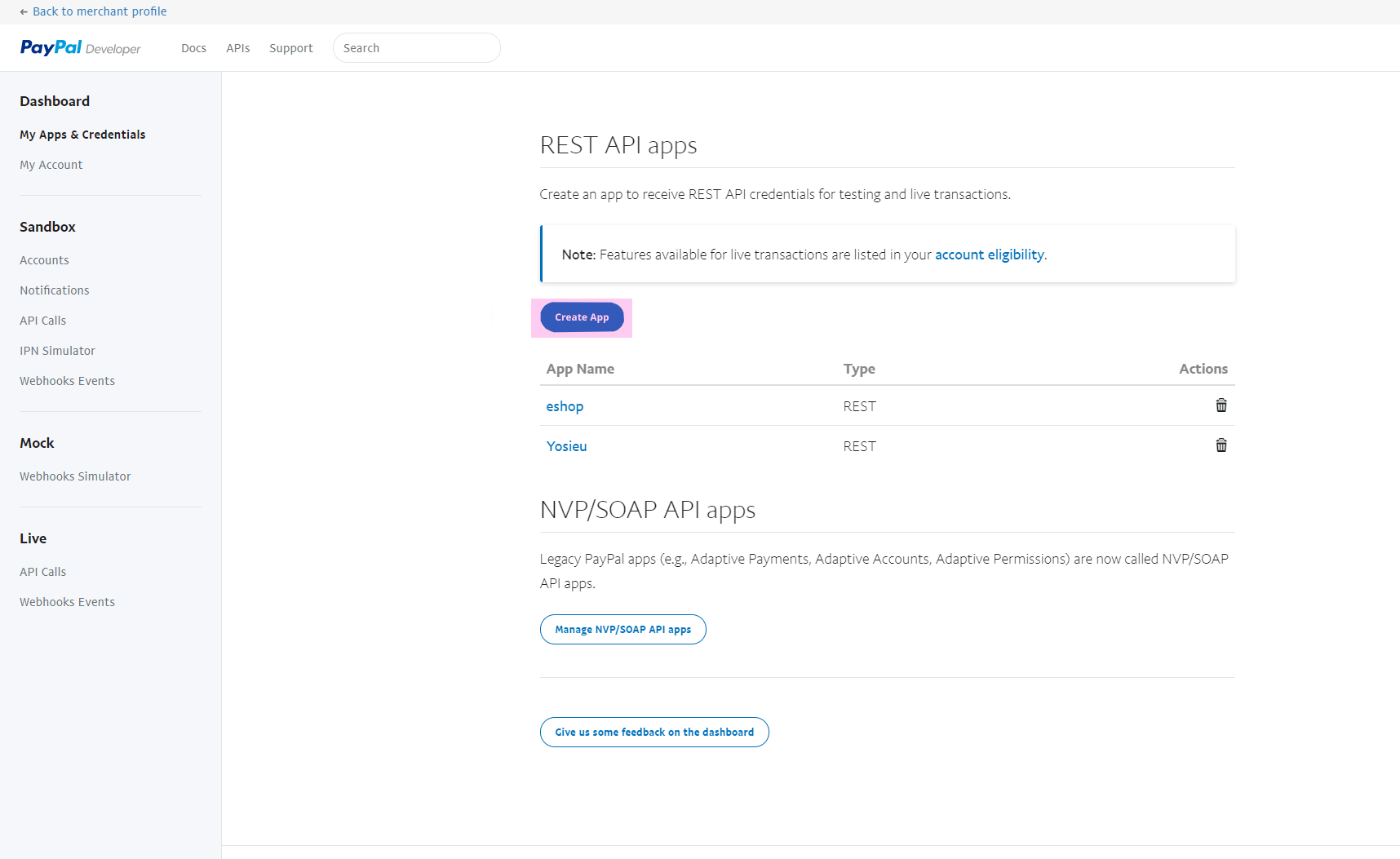Select My Apps & Credentials in sidebar
Image resolution: width=1400 pixels, height=859 pixels.
(82, 135)
